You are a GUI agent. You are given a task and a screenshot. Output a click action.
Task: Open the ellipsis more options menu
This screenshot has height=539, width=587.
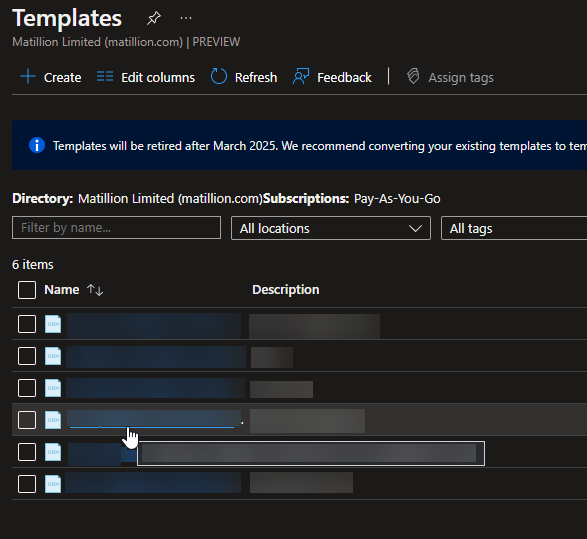(x=186, y=18)
